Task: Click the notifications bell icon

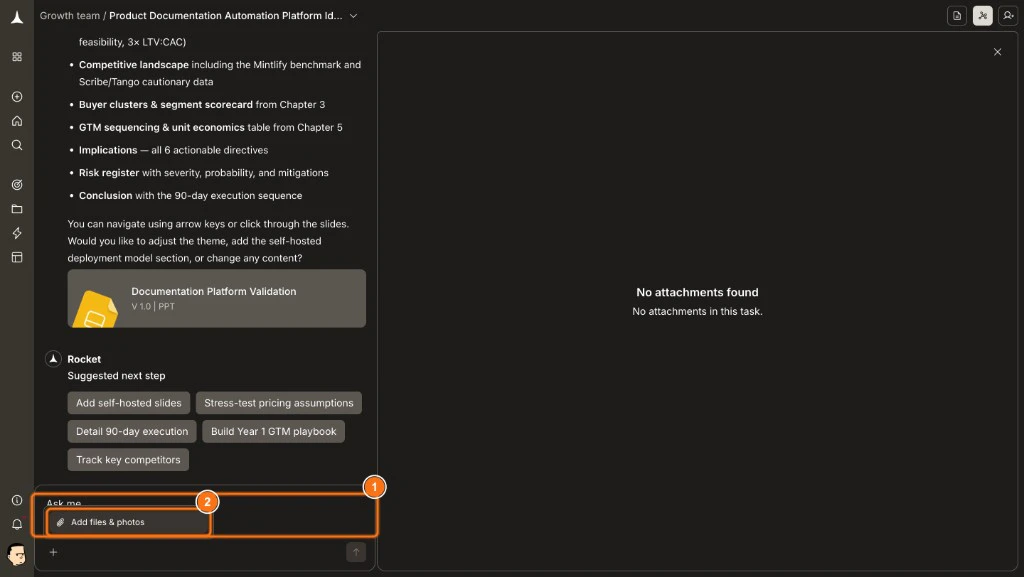Action: pyautogui.click(x=16, y=524)
